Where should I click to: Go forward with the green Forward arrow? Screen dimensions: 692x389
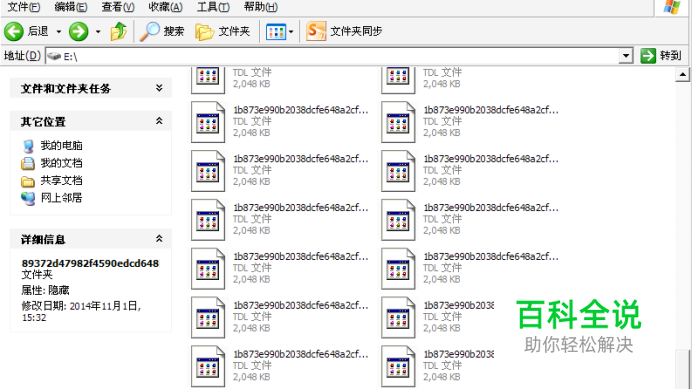click(79, 31)
